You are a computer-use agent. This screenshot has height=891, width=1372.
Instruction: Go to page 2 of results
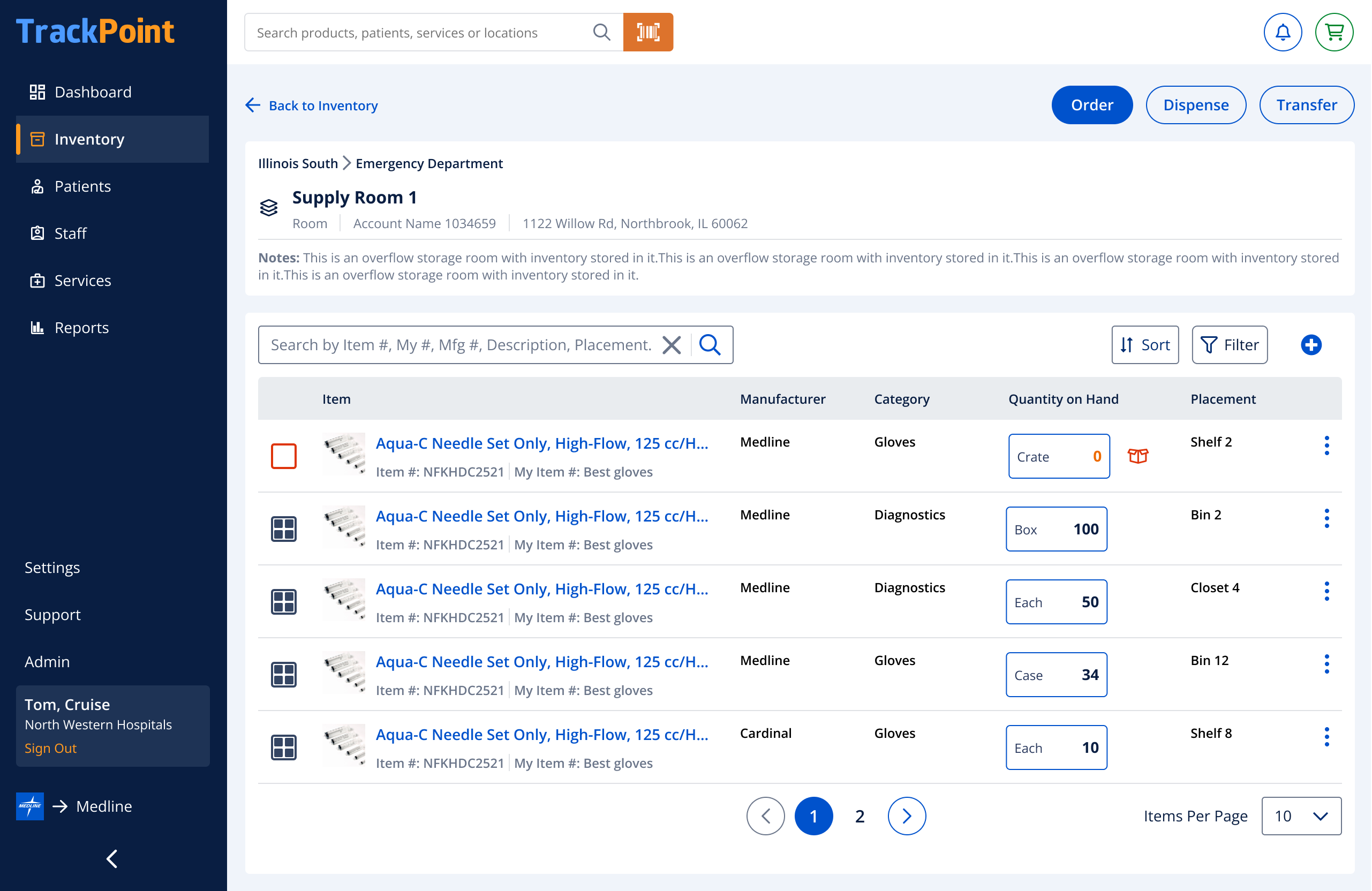tap(860, 816)
